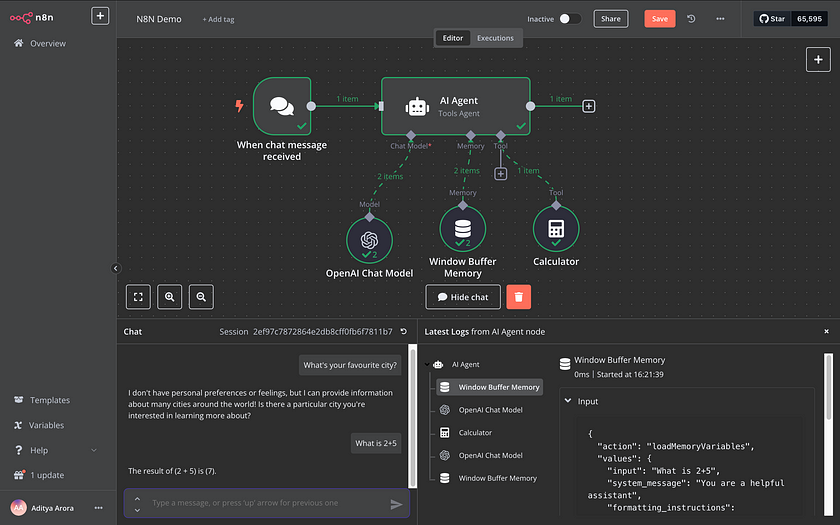Viewport: 840px width, 525px height.
Task: Select first OpenAI Chat Model log entry
Action: point(490,410)
